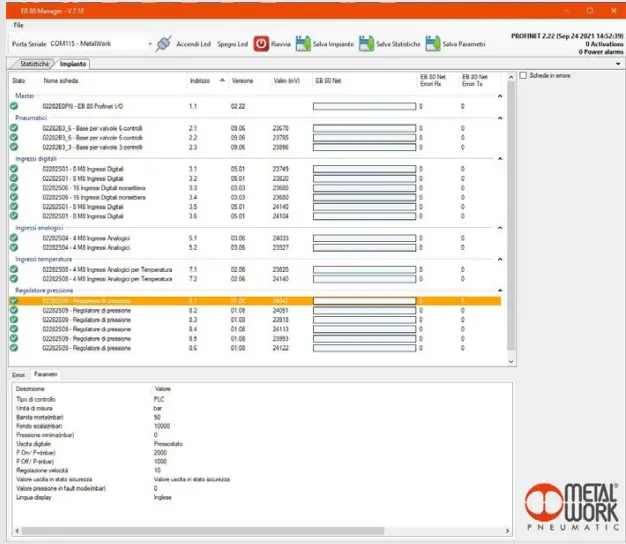Click the 0 Power alarms status text

click(601, 52)
